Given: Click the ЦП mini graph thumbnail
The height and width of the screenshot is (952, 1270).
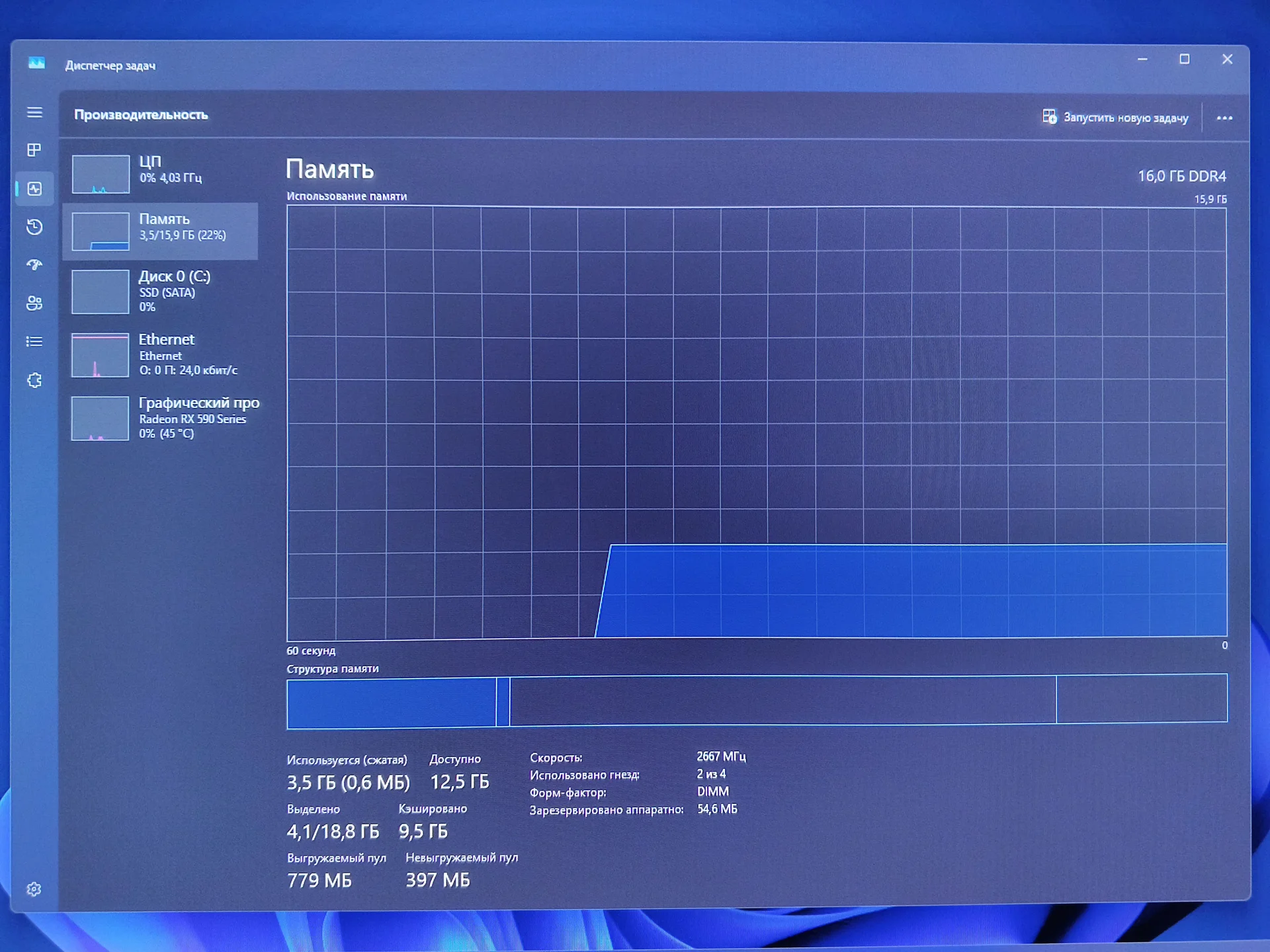Looking at the screenshot, I should 101,174.
